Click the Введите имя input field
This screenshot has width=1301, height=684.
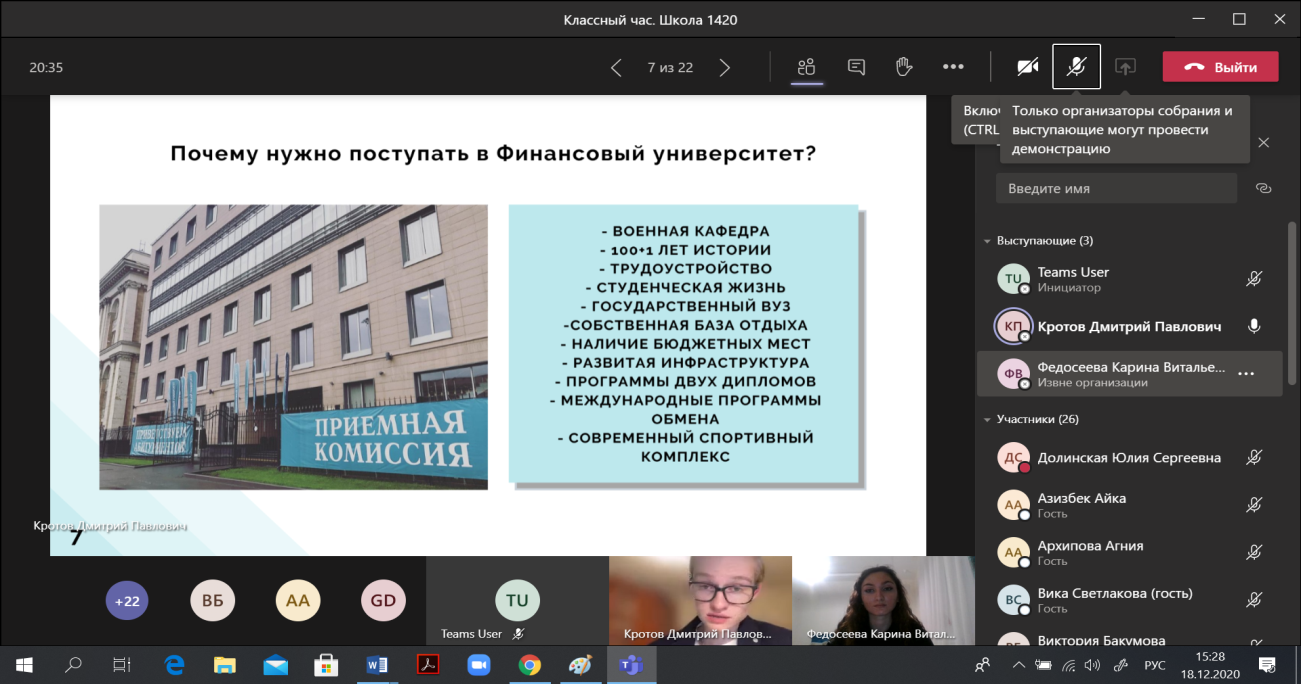pos(1116,188)
